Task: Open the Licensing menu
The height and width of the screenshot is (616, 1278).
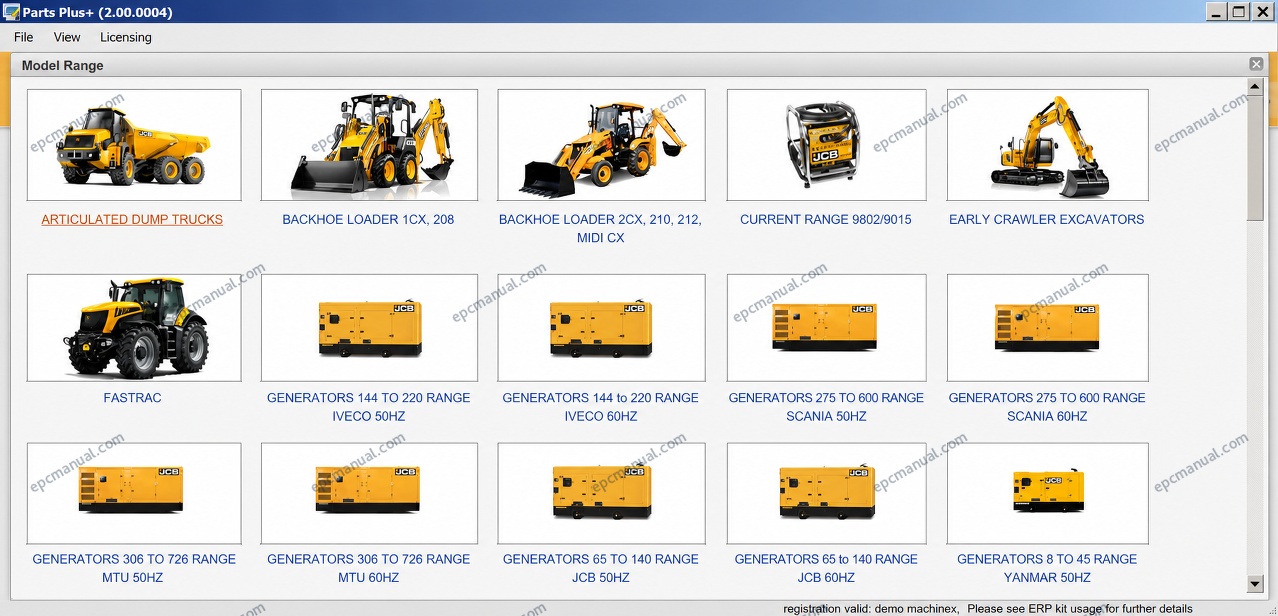Action: point(126,37)
